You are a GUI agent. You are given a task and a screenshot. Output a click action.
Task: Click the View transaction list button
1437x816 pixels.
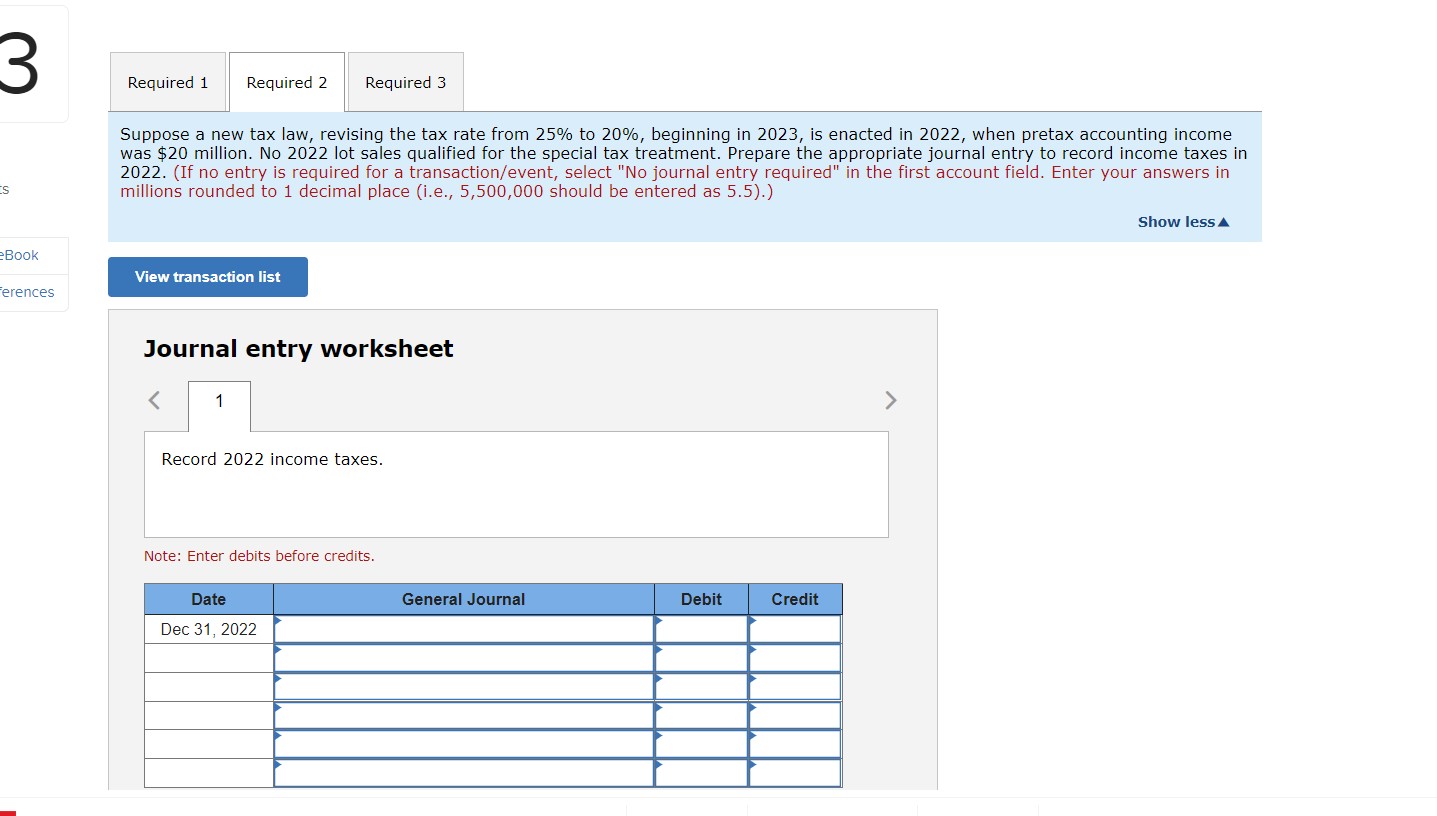pyautogui.click(x=207, y=277)
